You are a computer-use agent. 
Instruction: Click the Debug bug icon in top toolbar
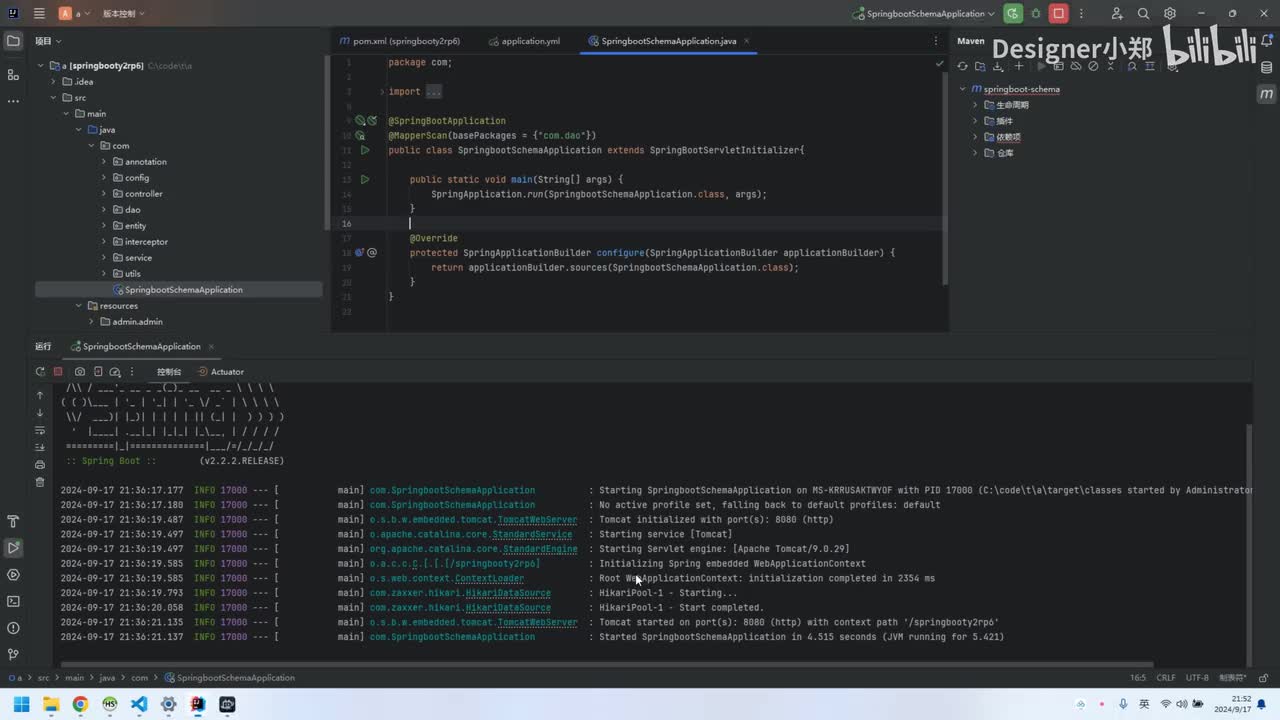tap(1036, 14)
